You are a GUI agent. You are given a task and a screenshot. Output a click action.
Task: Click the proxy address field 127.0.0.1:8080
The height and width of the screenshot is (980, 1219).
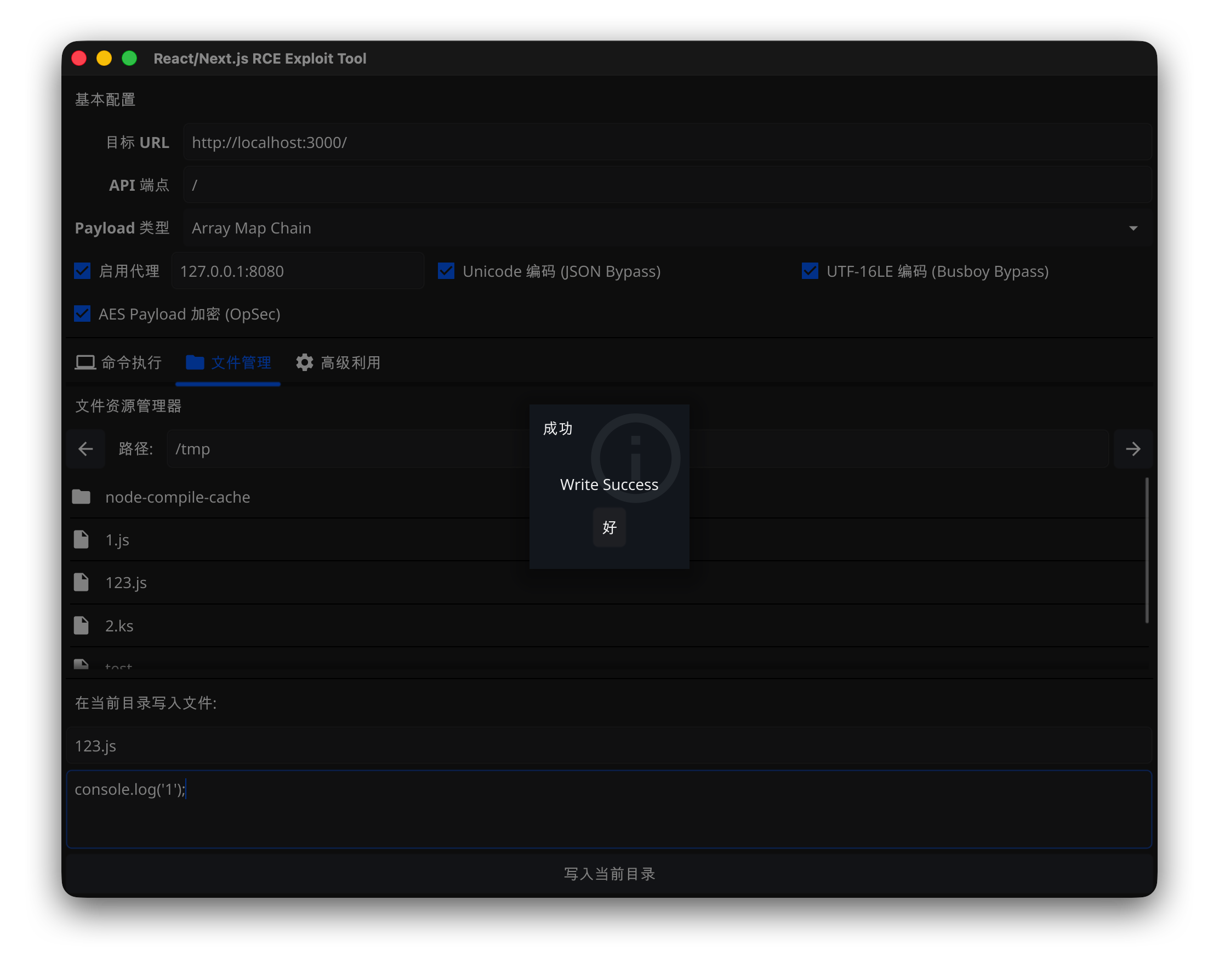point(298,271)
